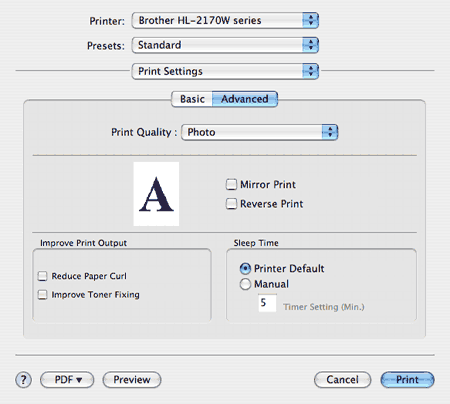
Task: Click the Timer Setting minutes field
Action: [267, 303]
